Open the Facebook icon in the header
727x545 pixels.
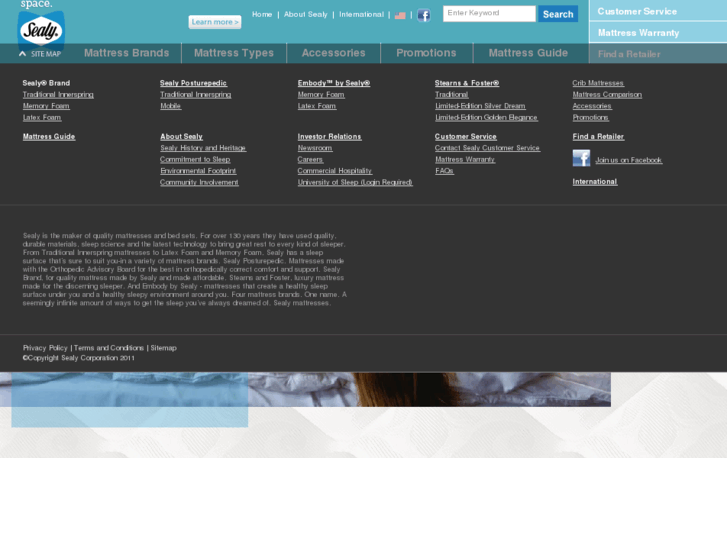[x=424, y=15]
